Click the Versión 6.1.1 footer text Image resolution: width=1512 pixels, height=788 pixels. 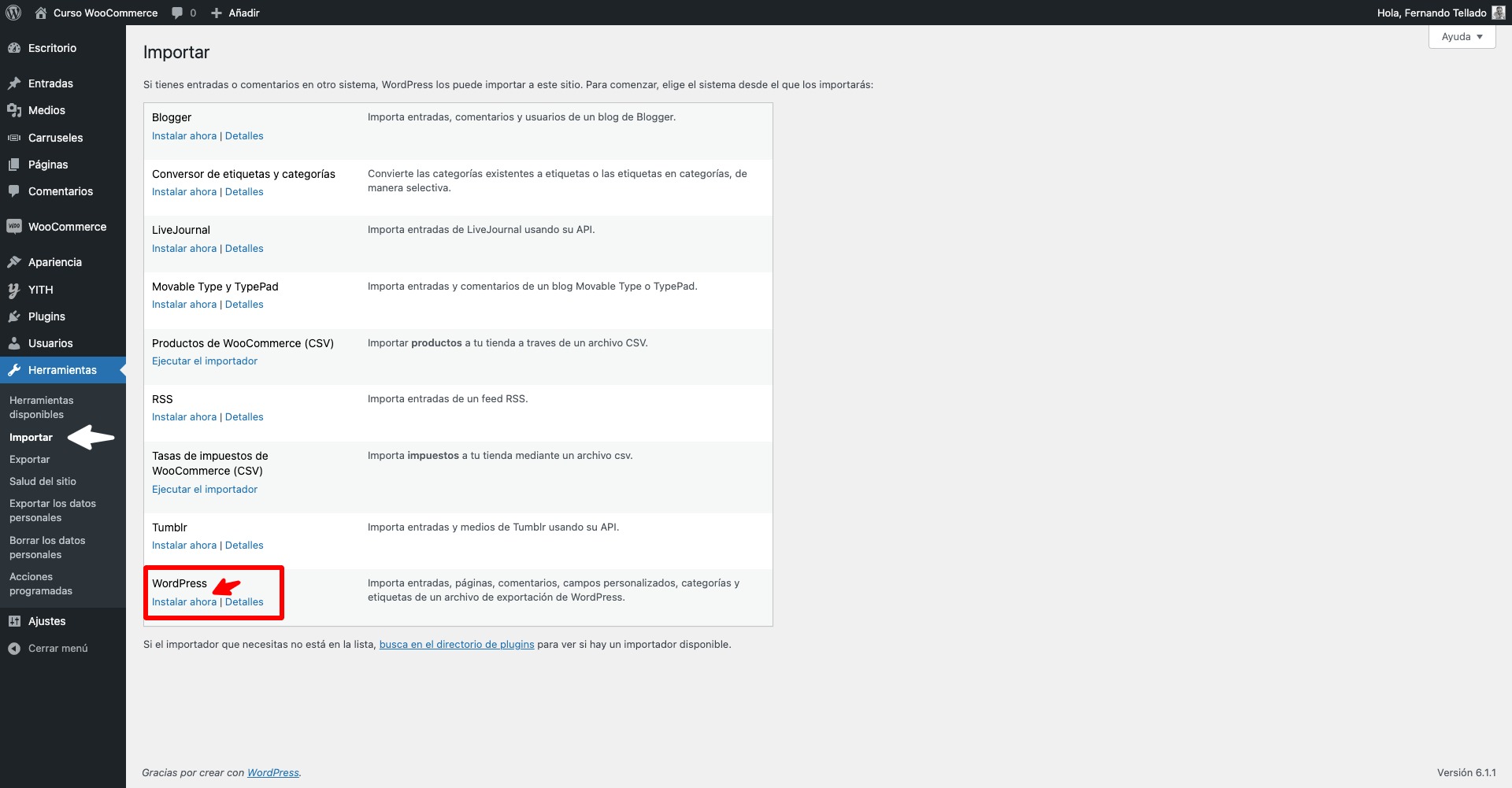[x=1466, y=773]
